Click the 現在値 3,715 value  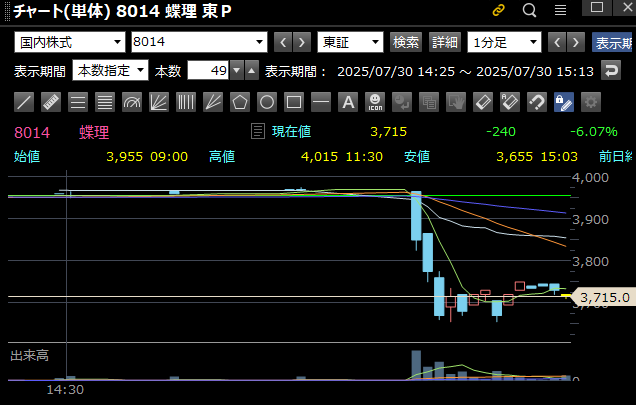388,131
